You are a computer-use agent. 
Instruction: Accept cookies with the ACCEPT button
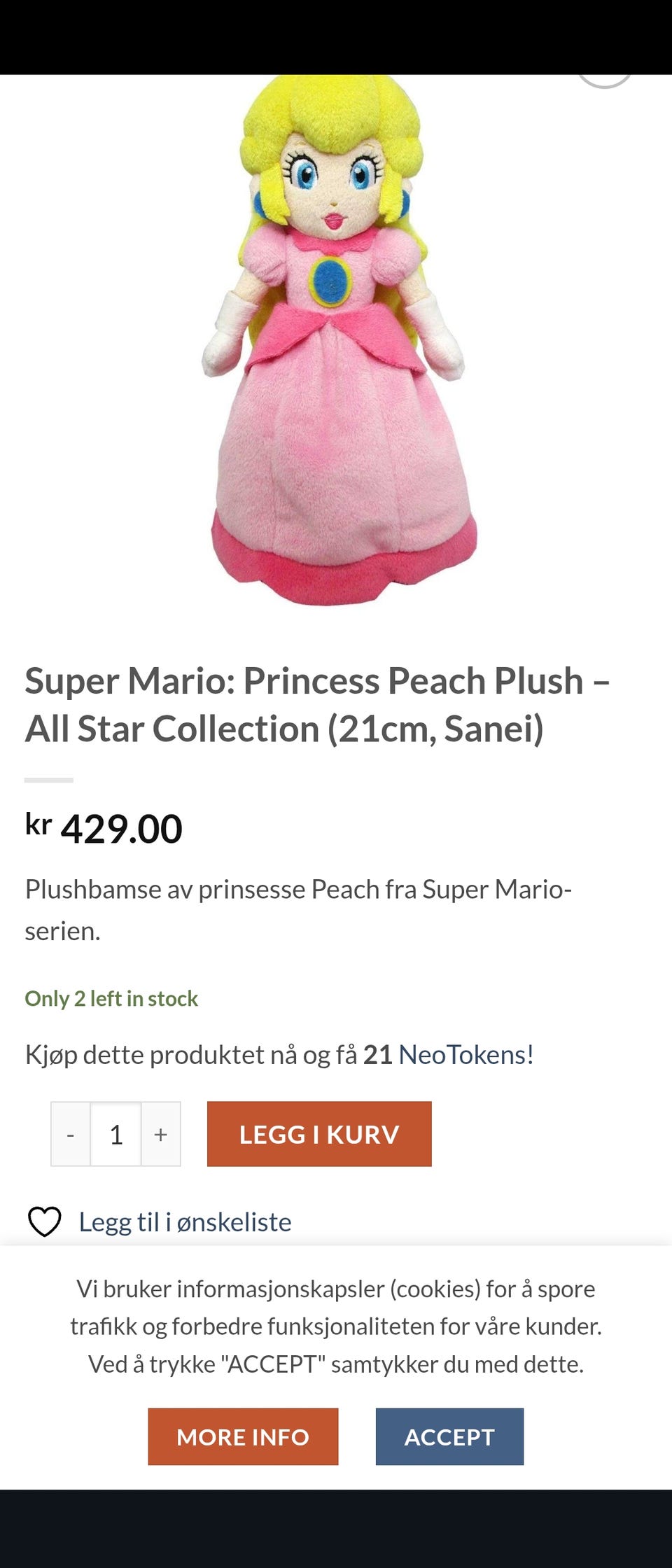click(x=449, y=1436)
